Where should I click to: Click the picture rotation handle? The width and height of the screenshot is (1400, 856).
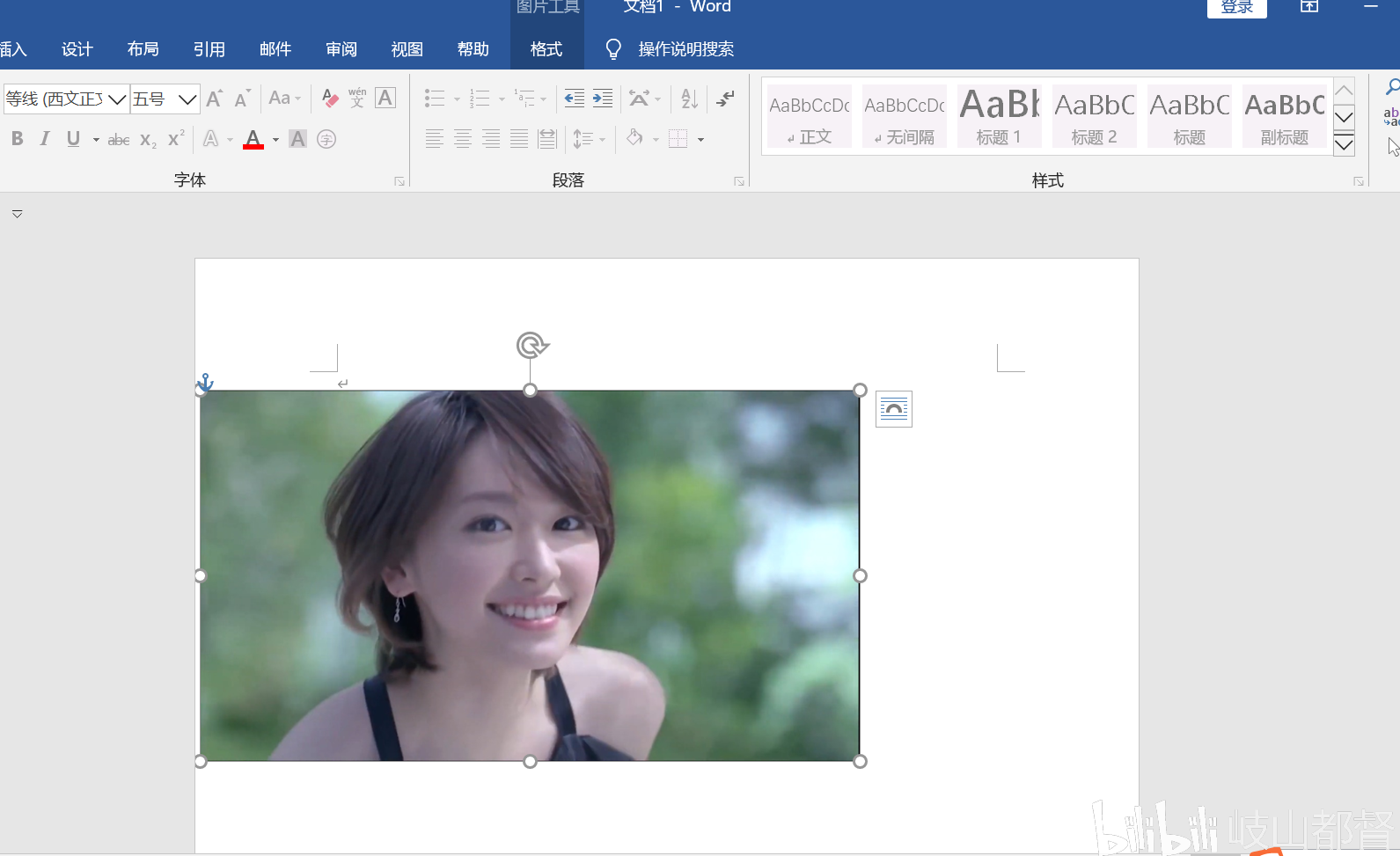click(x=531, y=345)
